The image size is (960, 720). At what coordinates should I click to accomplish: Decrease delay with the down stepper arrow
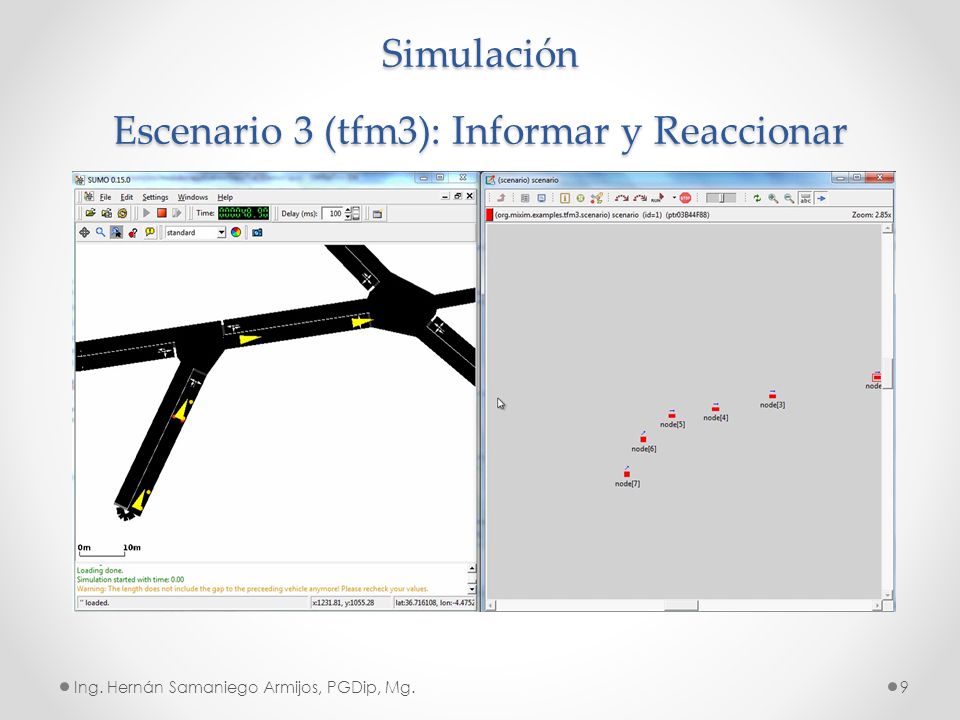pos(348,217)
